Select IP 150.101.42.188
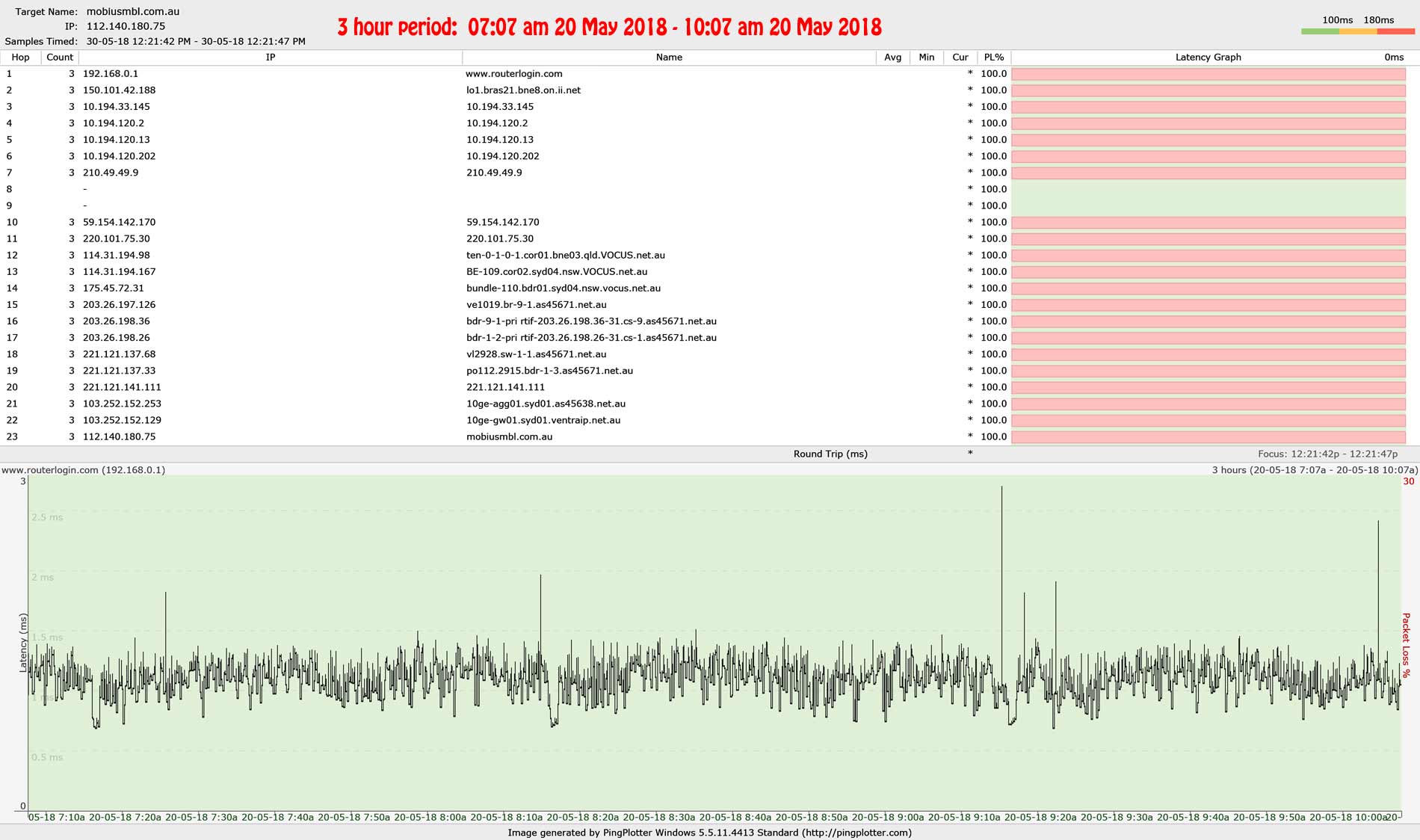 tap(119, 90)
